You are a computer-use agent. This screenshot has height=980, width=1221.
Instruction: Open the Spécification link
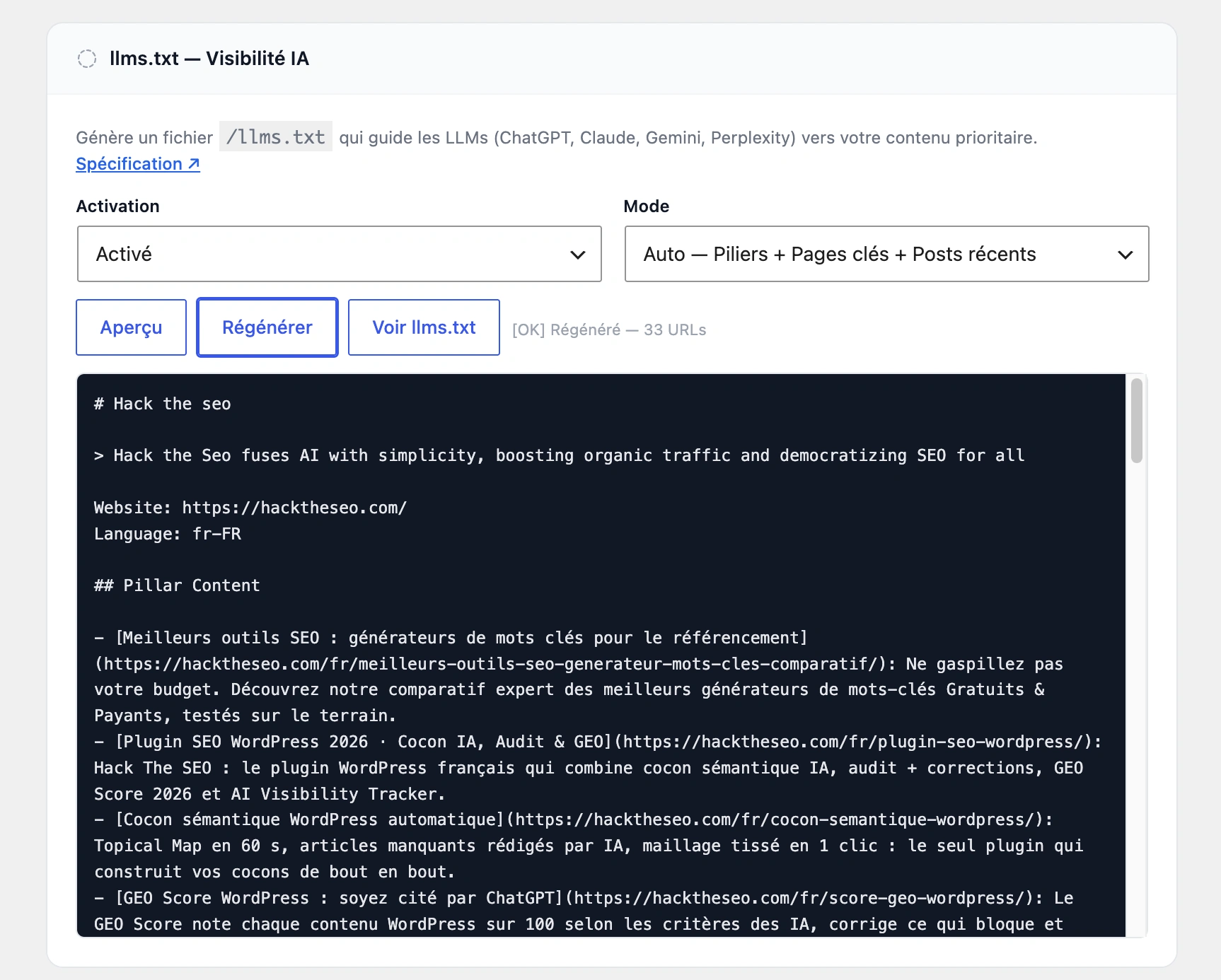[x=138, y=164]
